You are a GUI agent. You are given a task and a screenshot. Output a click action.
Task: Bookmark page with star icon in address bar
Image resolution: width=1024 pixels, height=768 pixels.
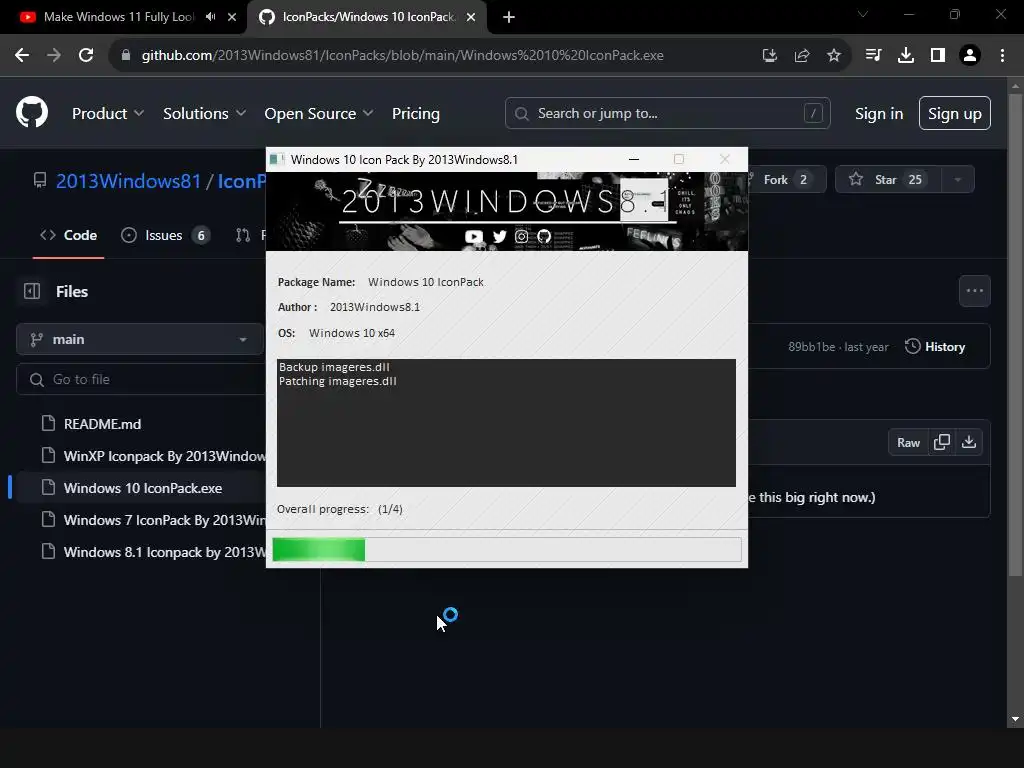834,56
